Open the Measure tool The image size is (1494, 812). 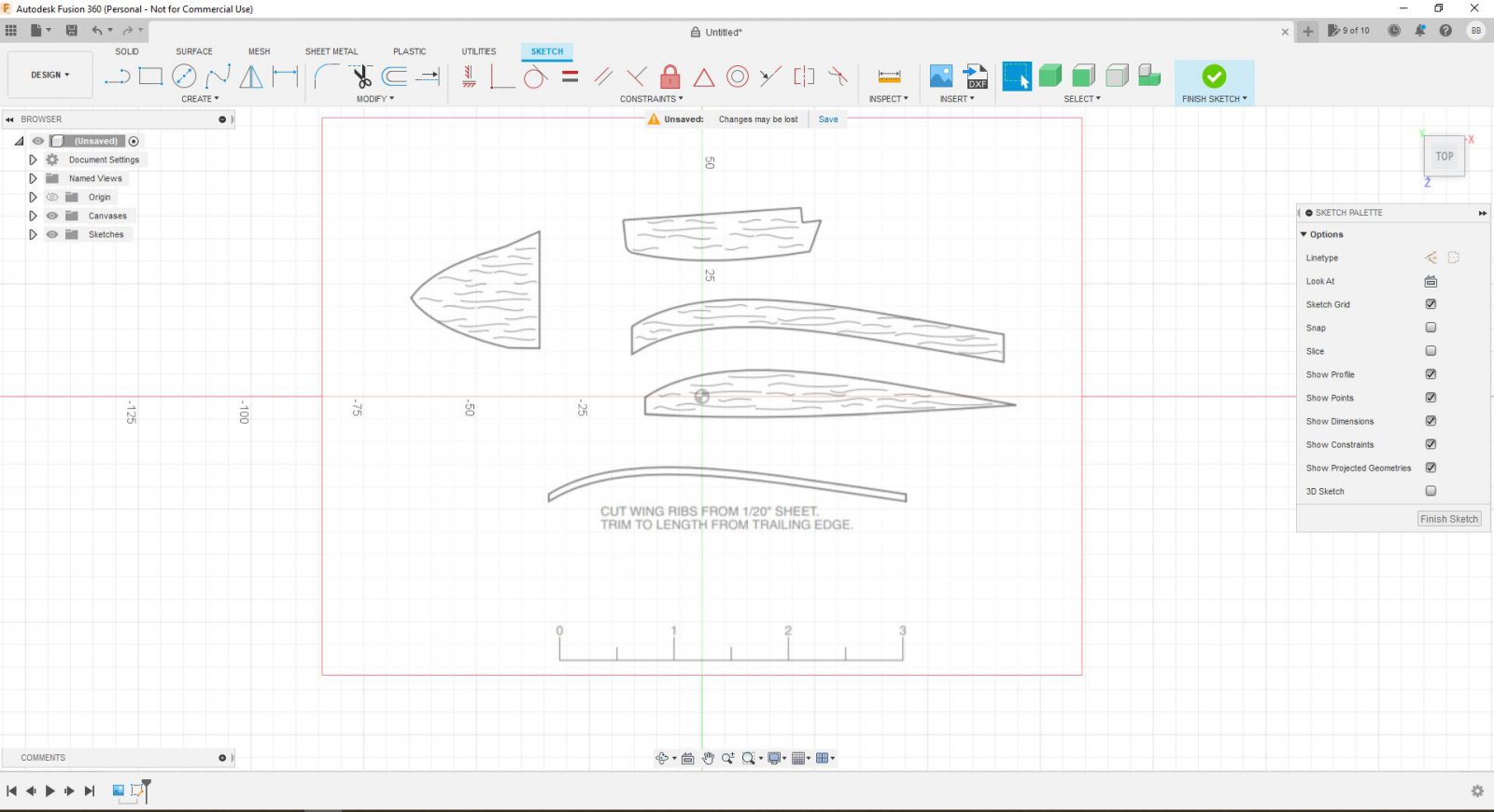point(890,77)
